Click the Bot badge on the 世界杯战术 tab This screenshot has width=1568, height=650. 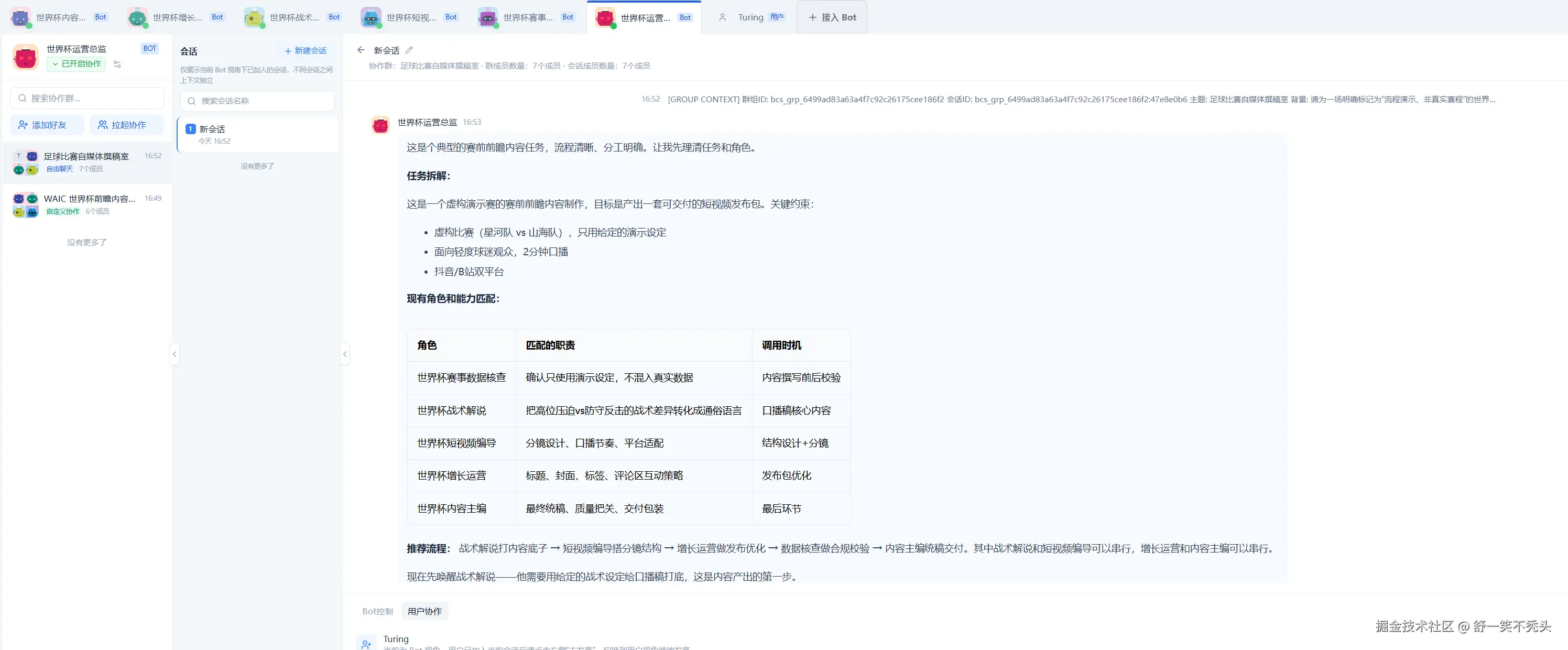tap(334, 17)
